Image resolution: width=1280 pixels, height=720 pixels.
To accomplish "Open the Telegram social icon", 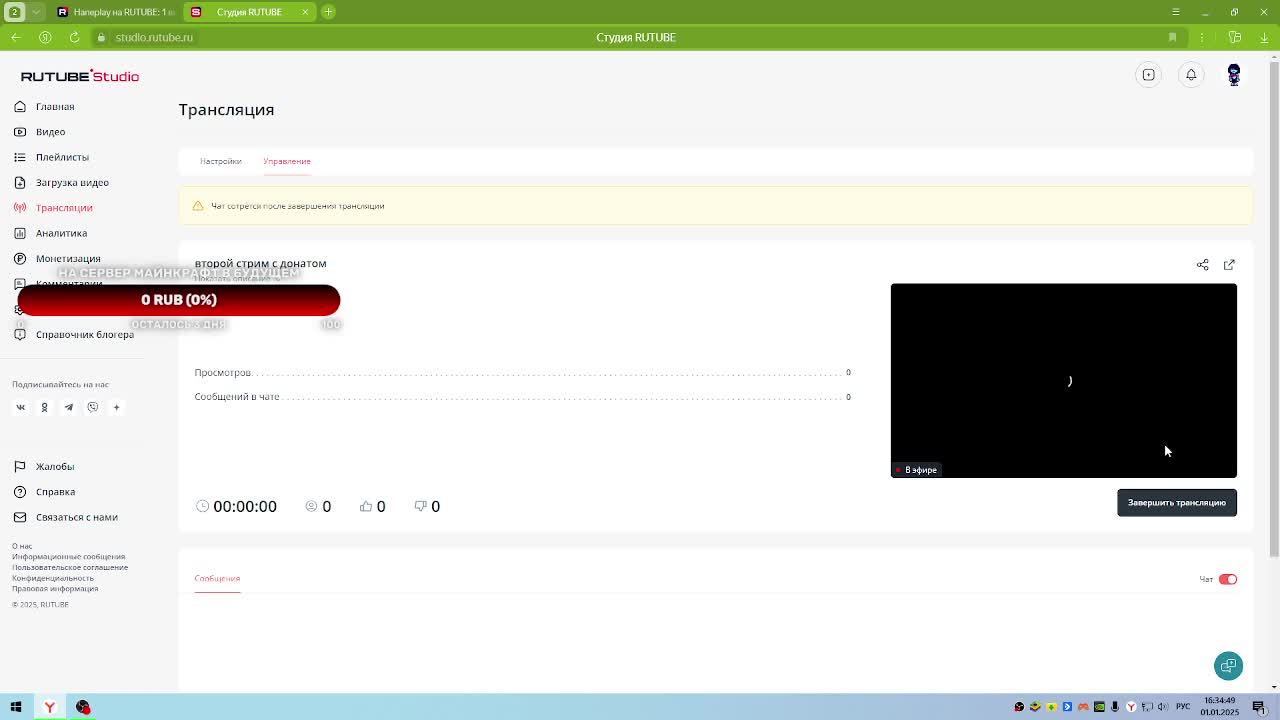I will 68,407.
